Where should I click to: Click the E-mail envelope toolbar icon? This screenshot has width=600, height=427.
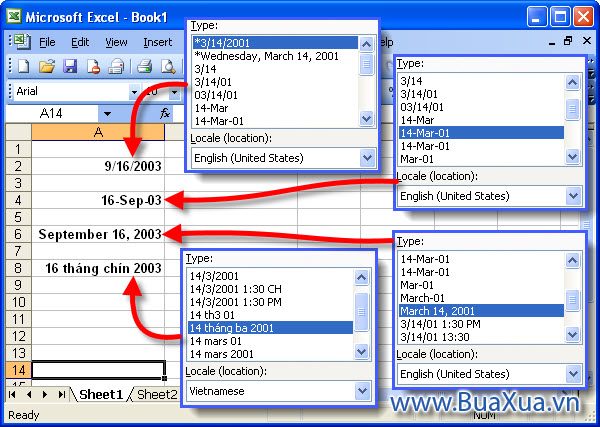click(x=116, y=66)
